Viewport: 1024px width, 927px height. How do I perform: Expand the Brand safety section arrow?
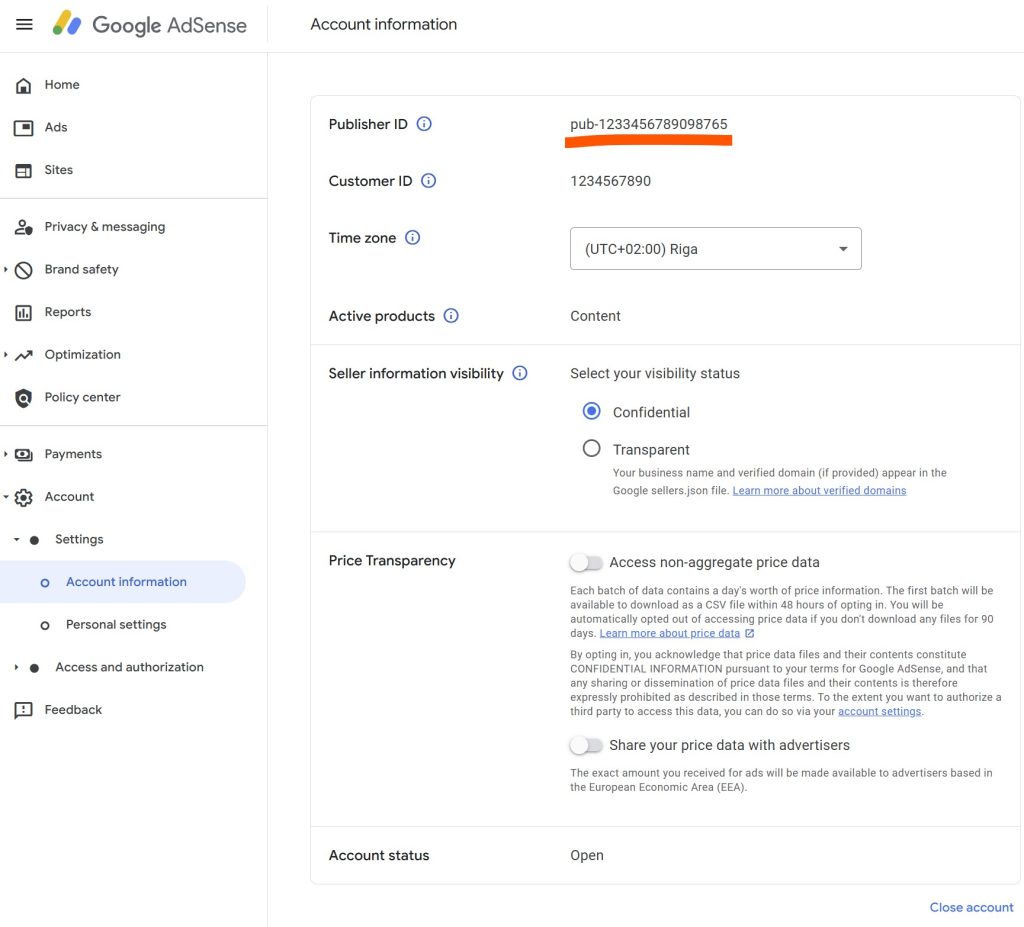click(6, 270)
